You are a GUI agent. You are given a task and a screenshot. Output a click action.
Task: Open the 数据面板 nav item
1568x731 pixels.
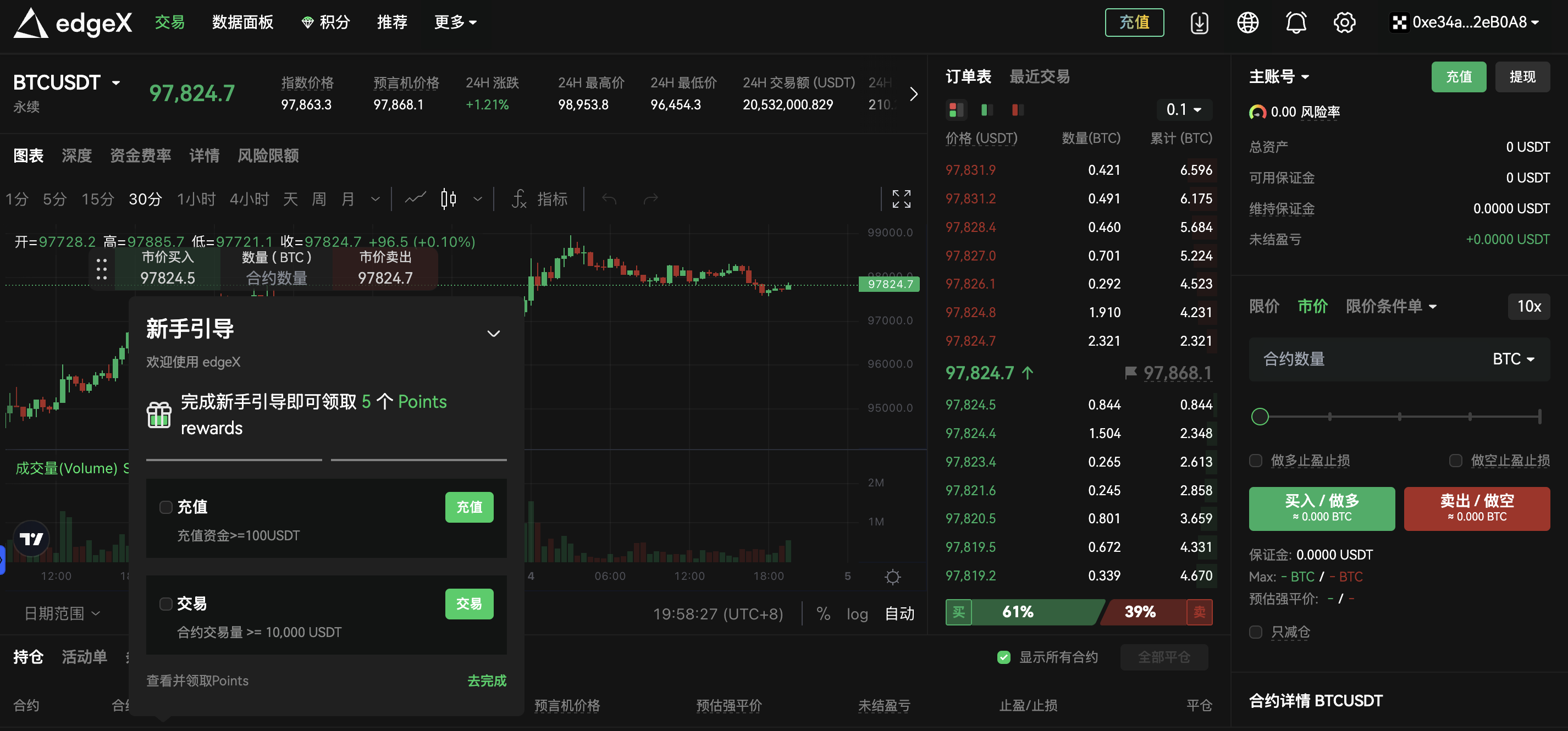coord(243,23)
